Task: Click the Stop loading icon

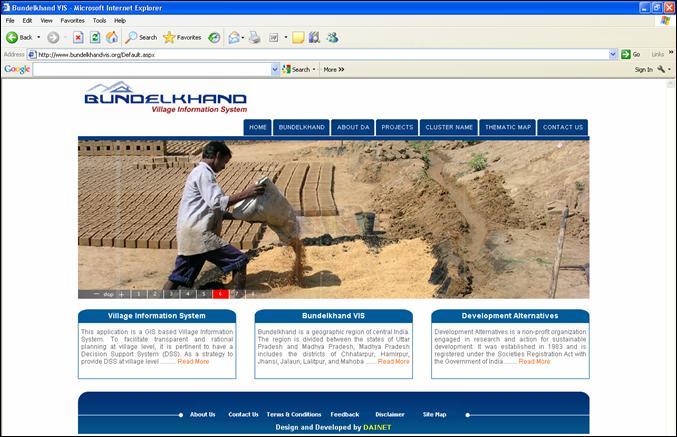Action: pos(78,38)
